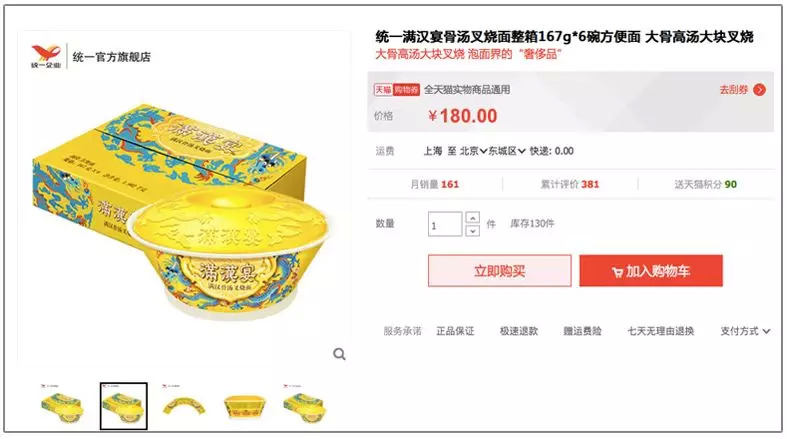The image size is (787, 439).
Task: Select the fifth product thumbnail
Action: 305,406
